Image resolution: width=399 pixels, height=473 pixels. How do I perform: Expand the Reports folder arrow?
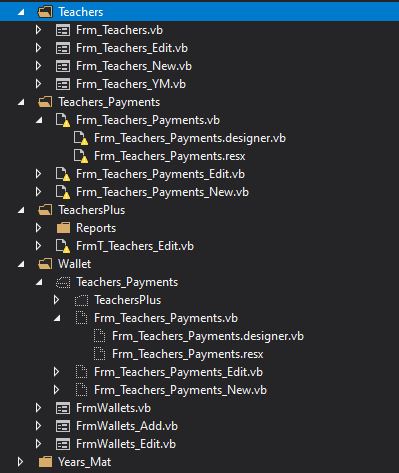[x=38, y=228]
